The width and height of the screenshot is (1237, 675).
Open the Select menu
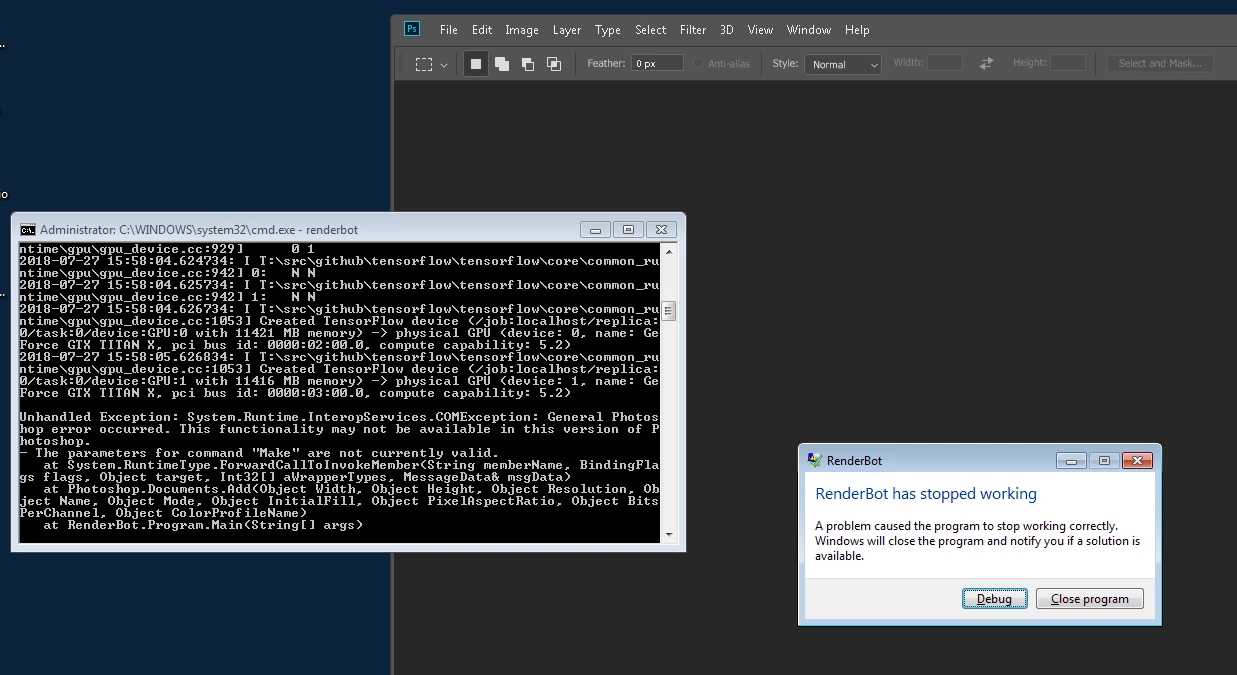tap(650, 30)
